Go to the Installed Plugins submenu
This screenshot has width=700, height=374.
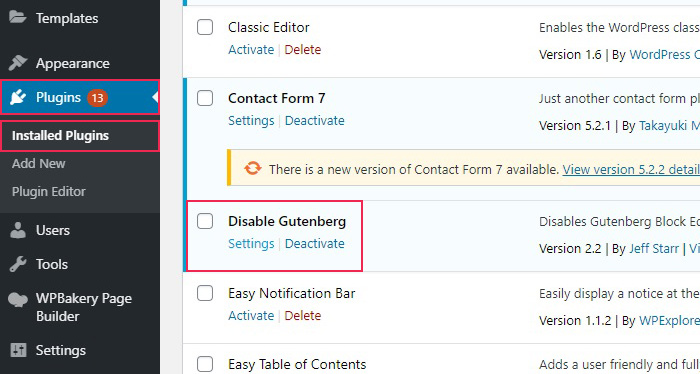(60, 136)
